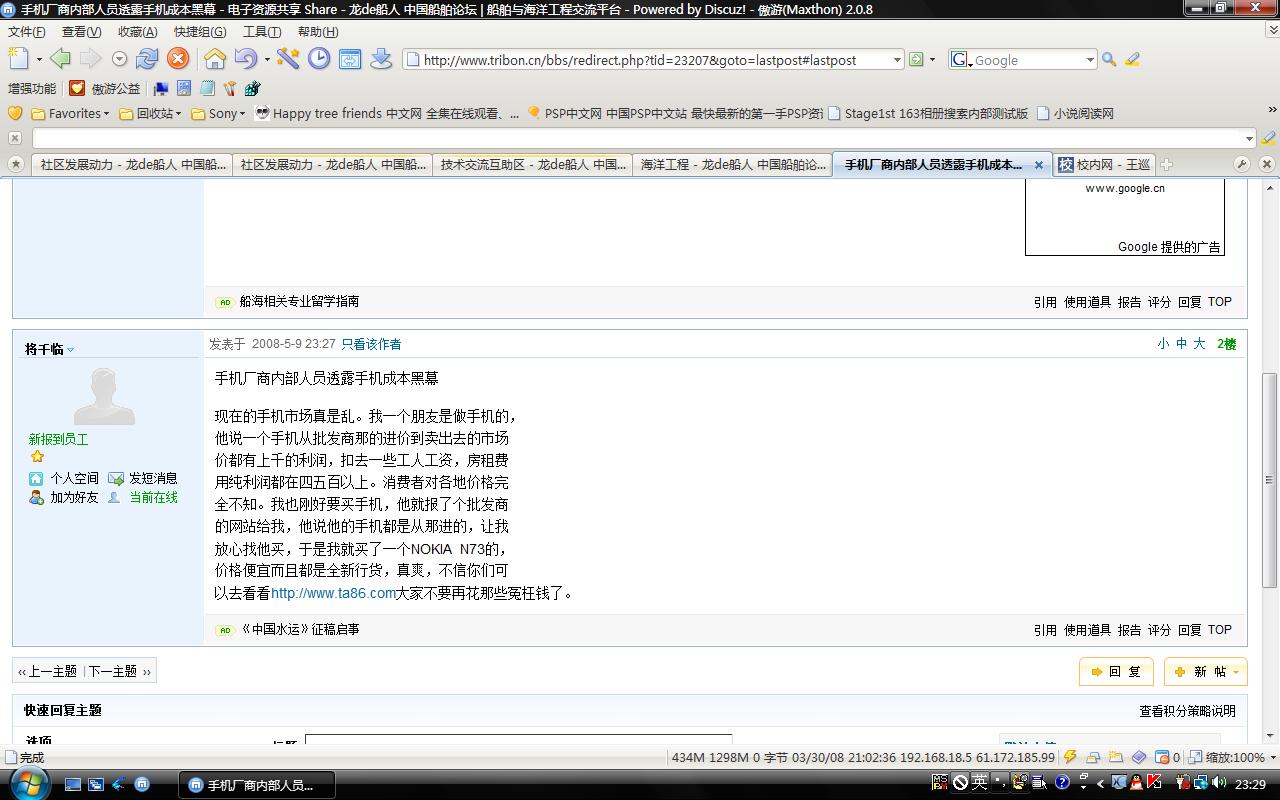
Task: Open the 文件(F) menu
Action: pos(27,31)
